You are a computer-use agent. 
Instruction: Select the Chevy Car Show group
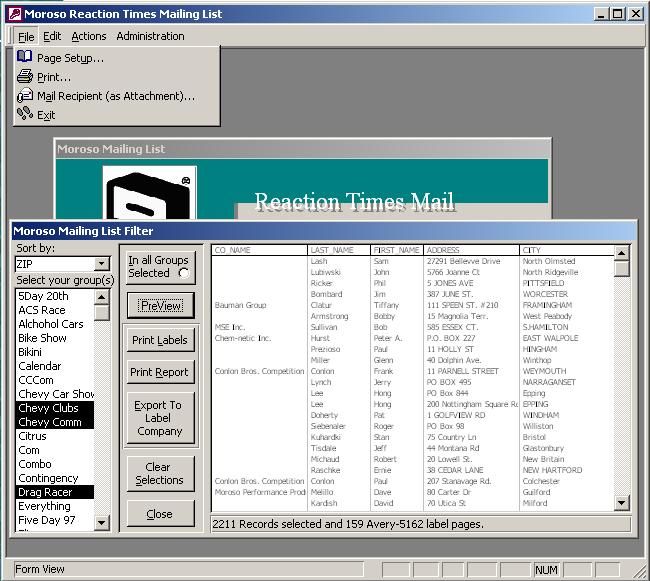[x=56, y=394]
